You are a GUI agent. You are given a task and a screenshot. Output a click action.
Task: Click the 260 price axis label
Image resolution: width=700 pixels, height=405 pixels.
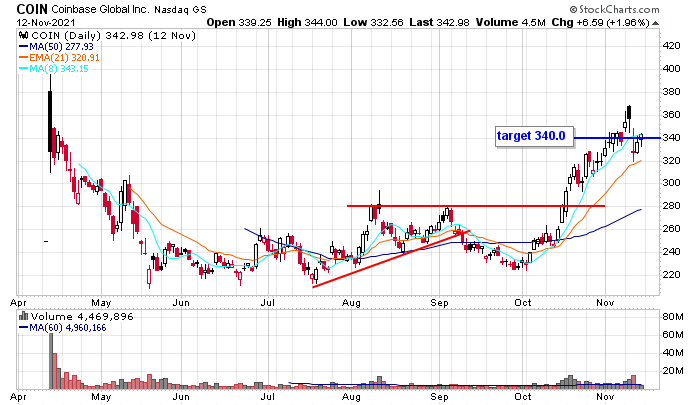672,229
